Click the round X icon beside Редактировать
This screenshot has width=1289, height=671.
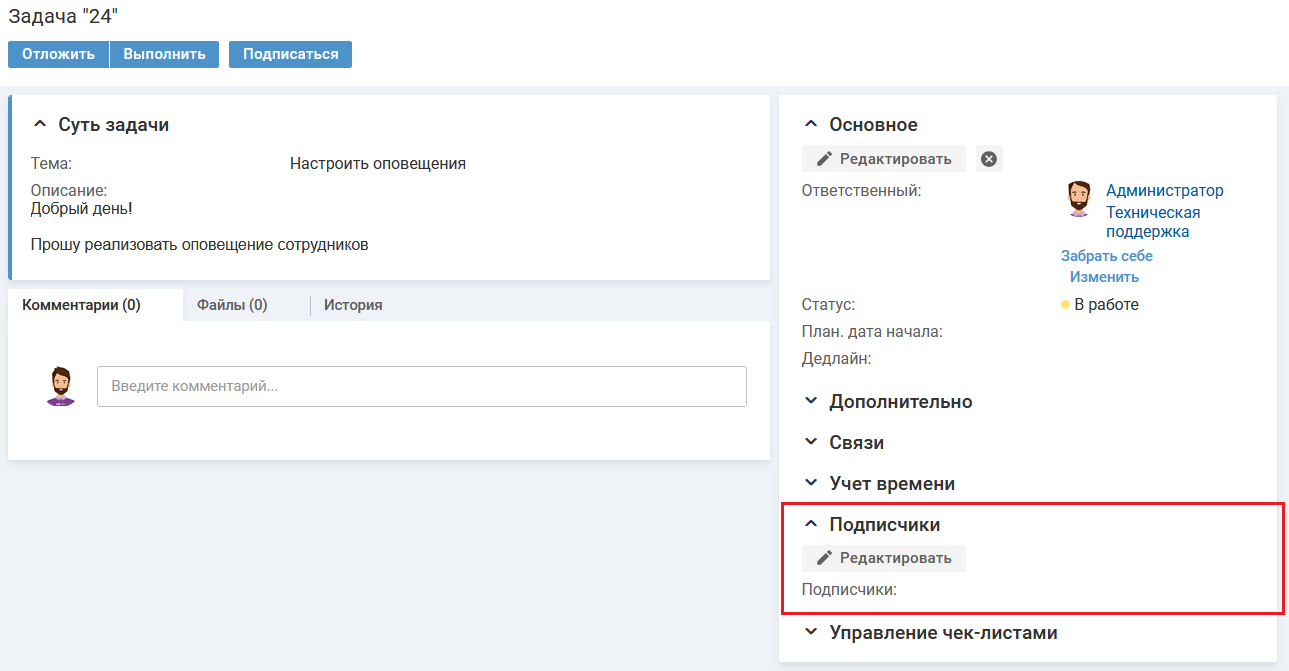[x=989, y=159]
